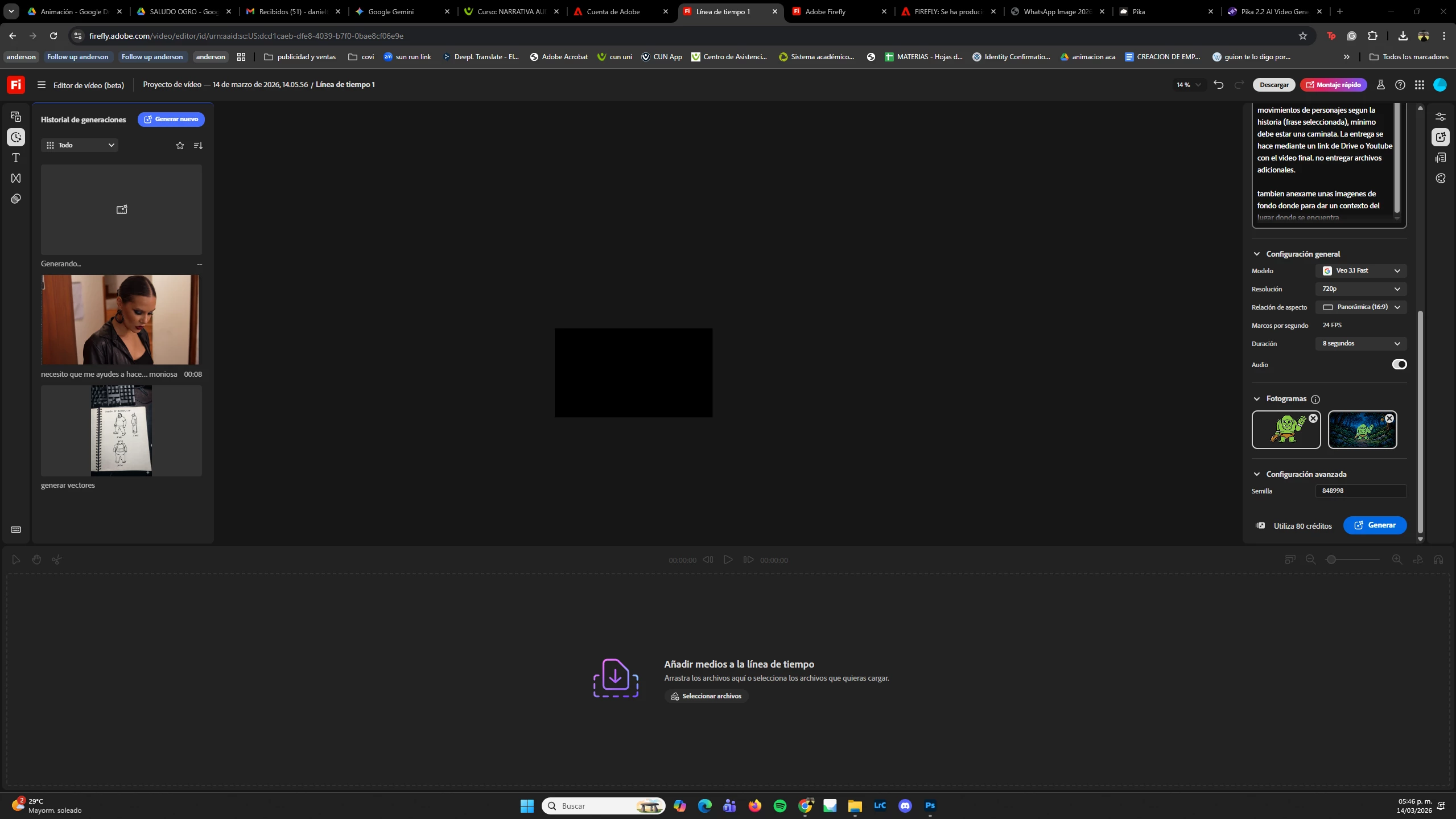Click the undo arrow icon
Viewport: 1456px width, 819px height.
[x=1218, y=85]
